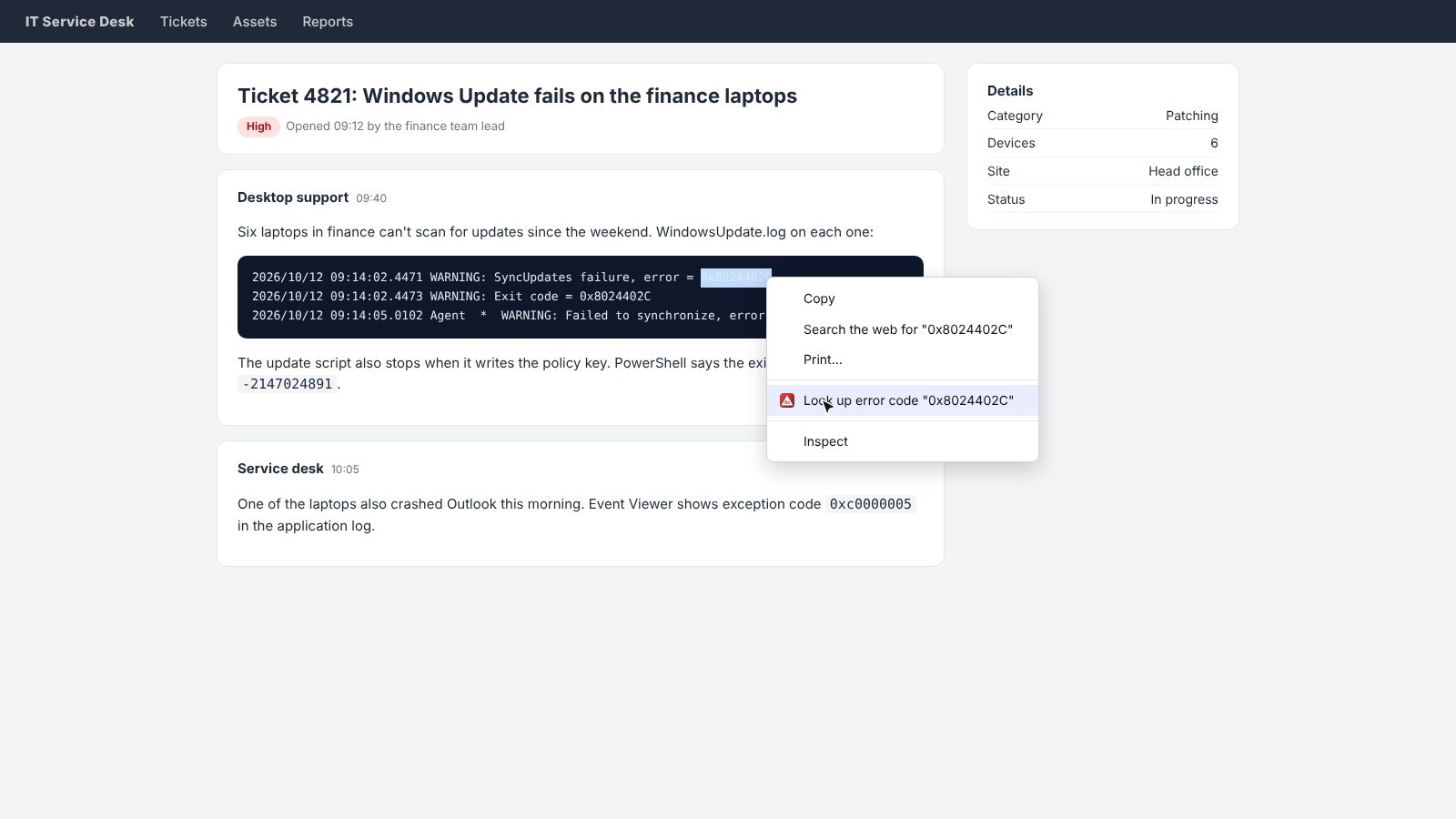Click the In progress status value

(1184, 199)
